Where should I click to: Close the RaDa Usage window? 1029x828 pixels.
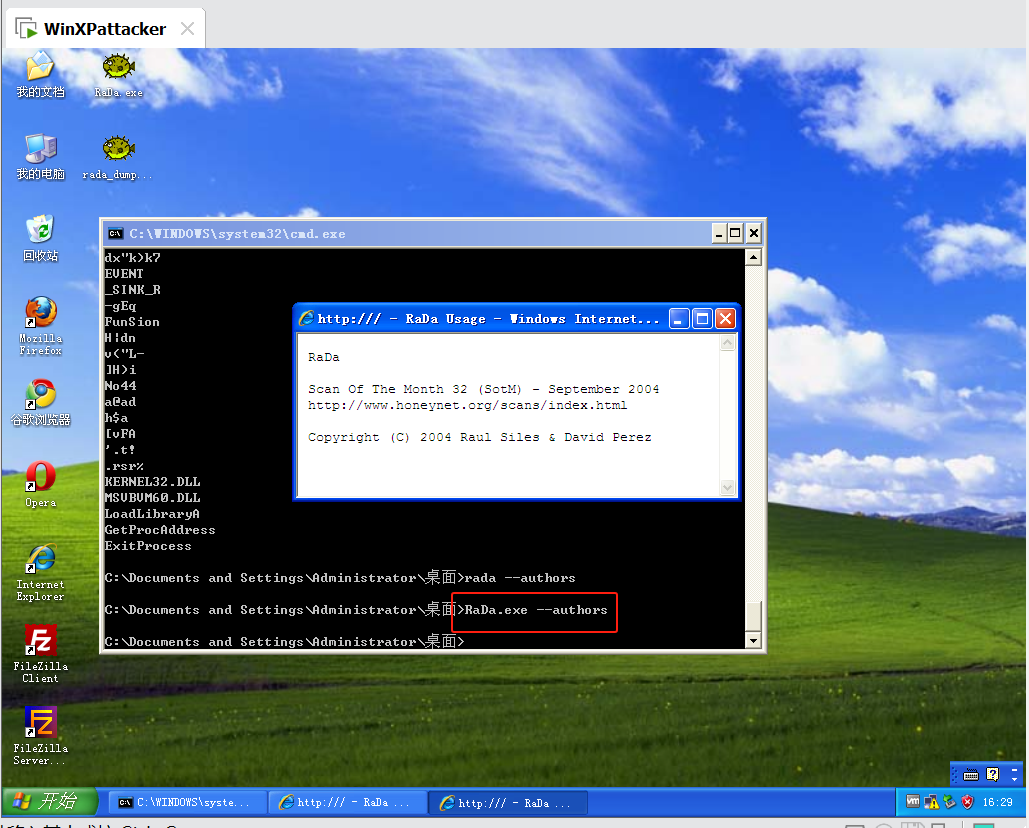coord(725,319)
